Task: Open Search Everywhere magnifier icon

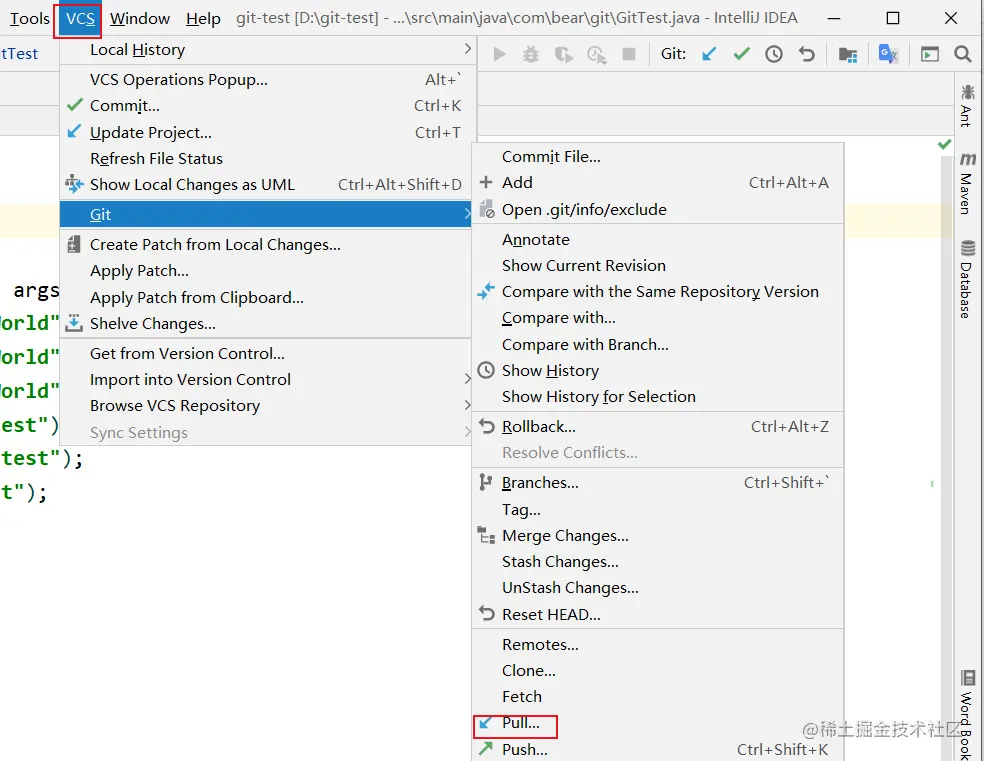Action: click(963, 54)
